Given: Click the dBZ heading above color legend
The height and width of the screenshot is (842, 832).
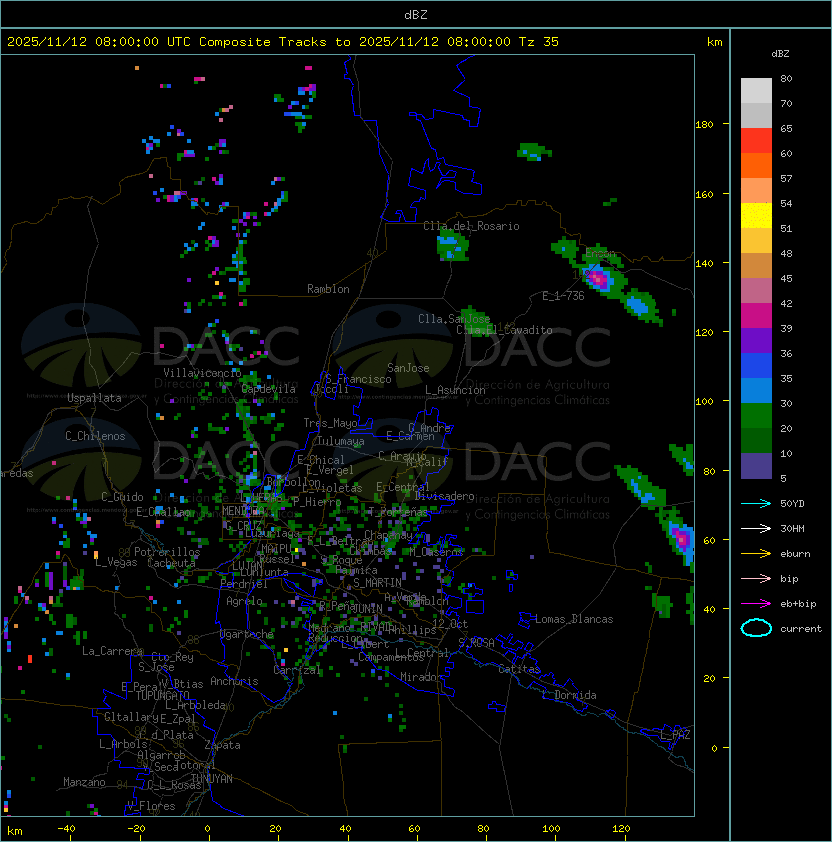Looking at the screenshot, I should (780, 54).
